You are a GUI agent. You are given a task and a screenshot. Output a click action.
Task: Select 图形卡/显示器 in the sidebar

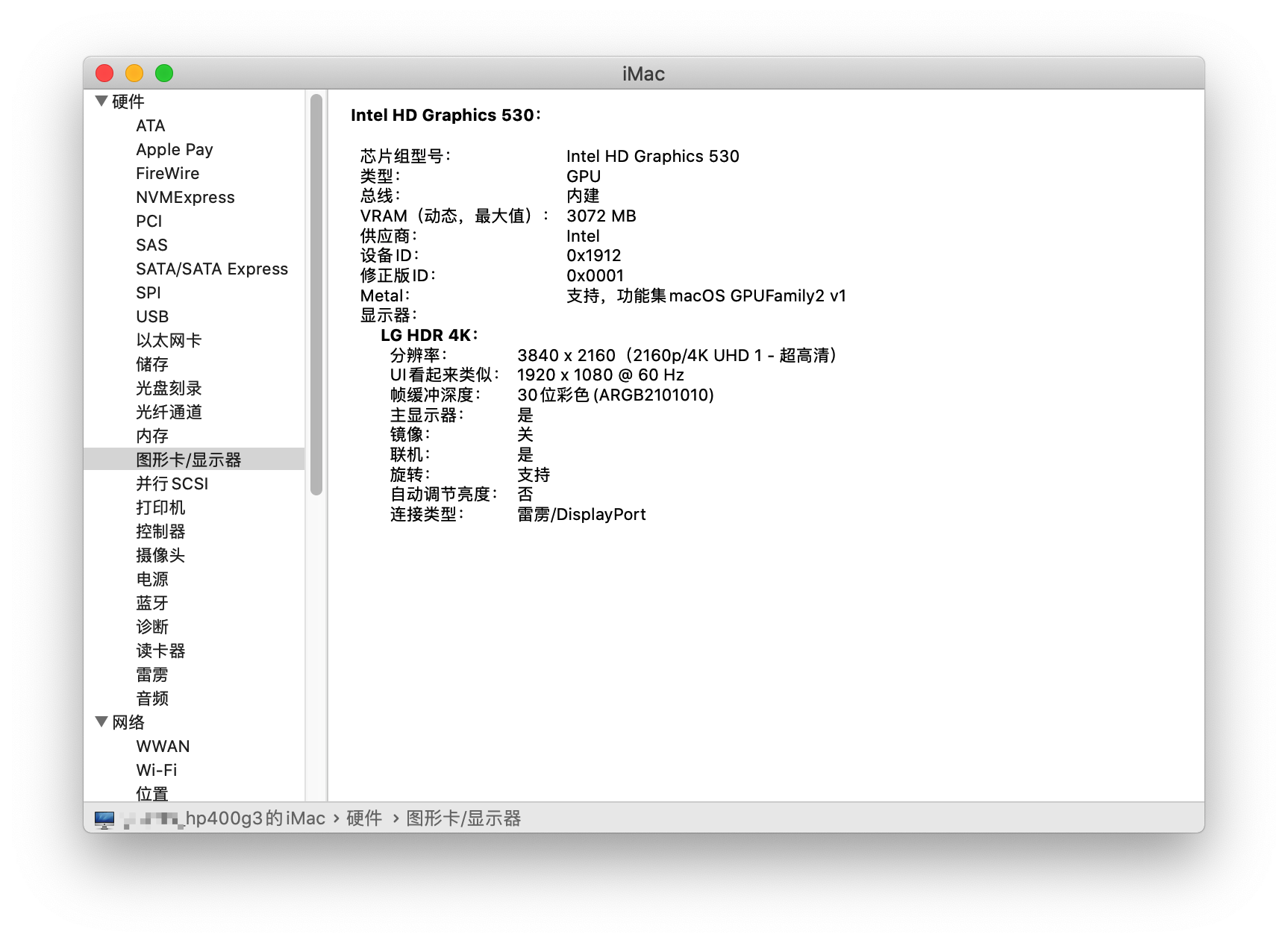coord(194,460)
